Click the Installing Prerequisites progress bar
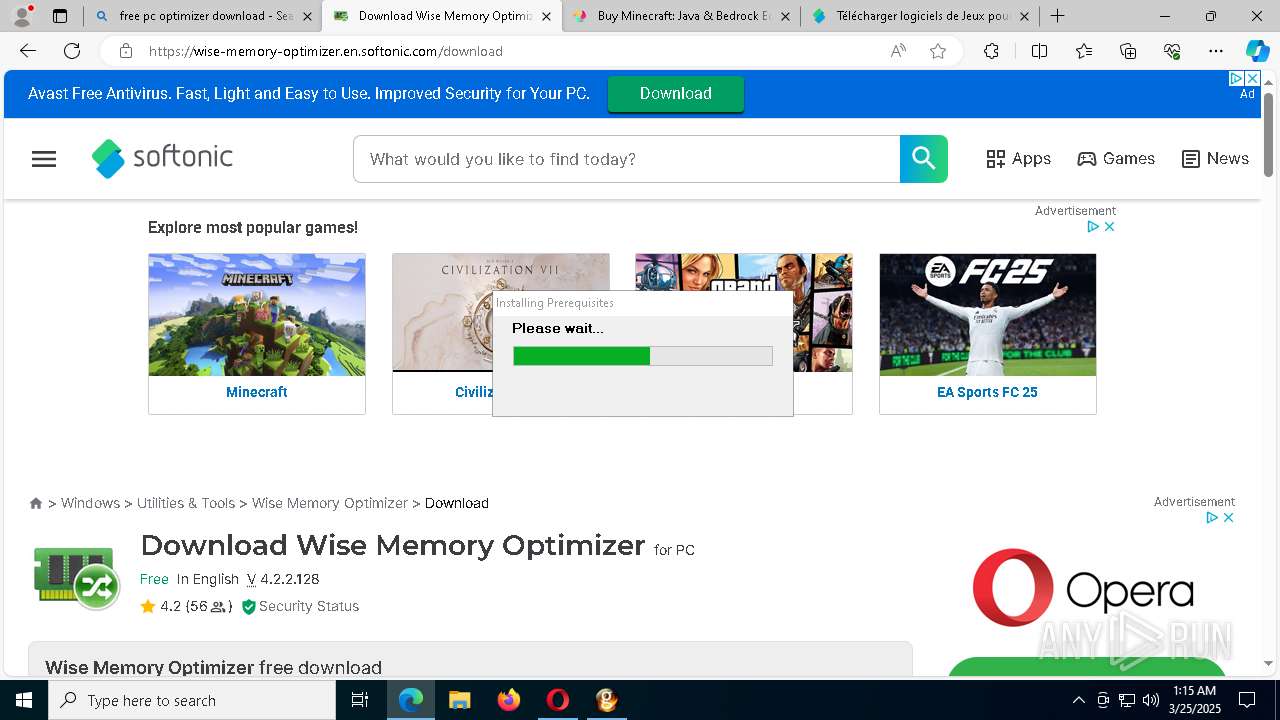Viewport: 1280px width, 720px height. click(x=643, y=356)
